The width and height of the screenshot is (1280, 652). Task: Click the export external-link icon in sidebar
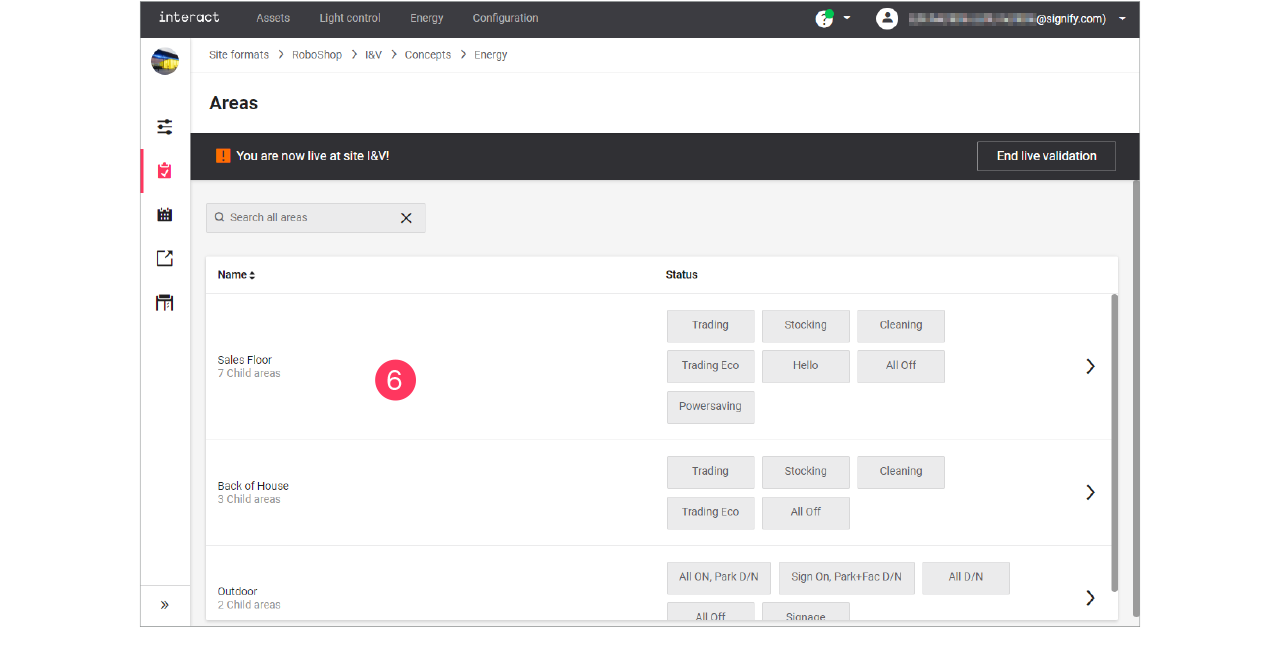165,257
